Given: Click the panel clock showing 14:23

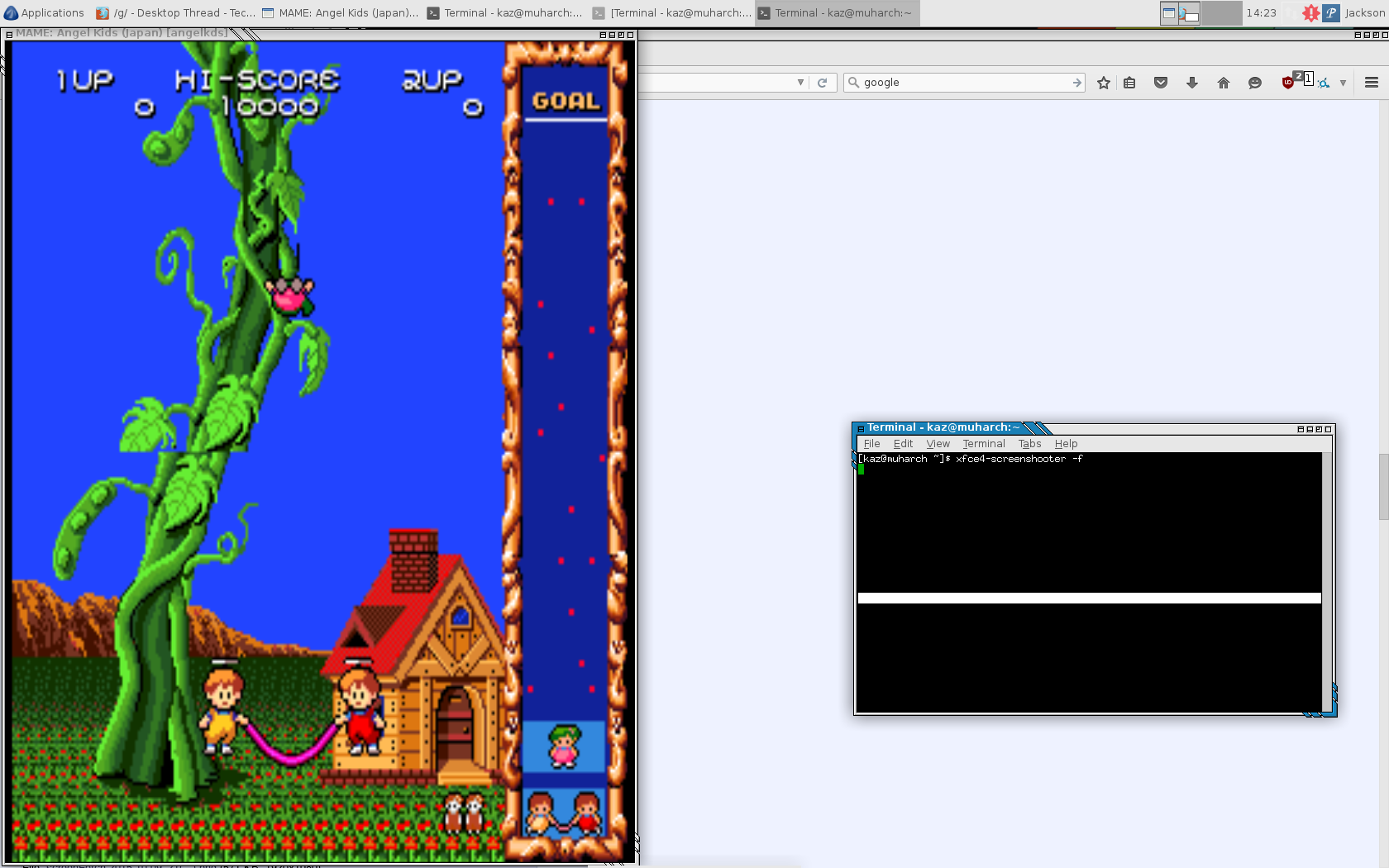Looking at the screenshot, I should 1261,12.
